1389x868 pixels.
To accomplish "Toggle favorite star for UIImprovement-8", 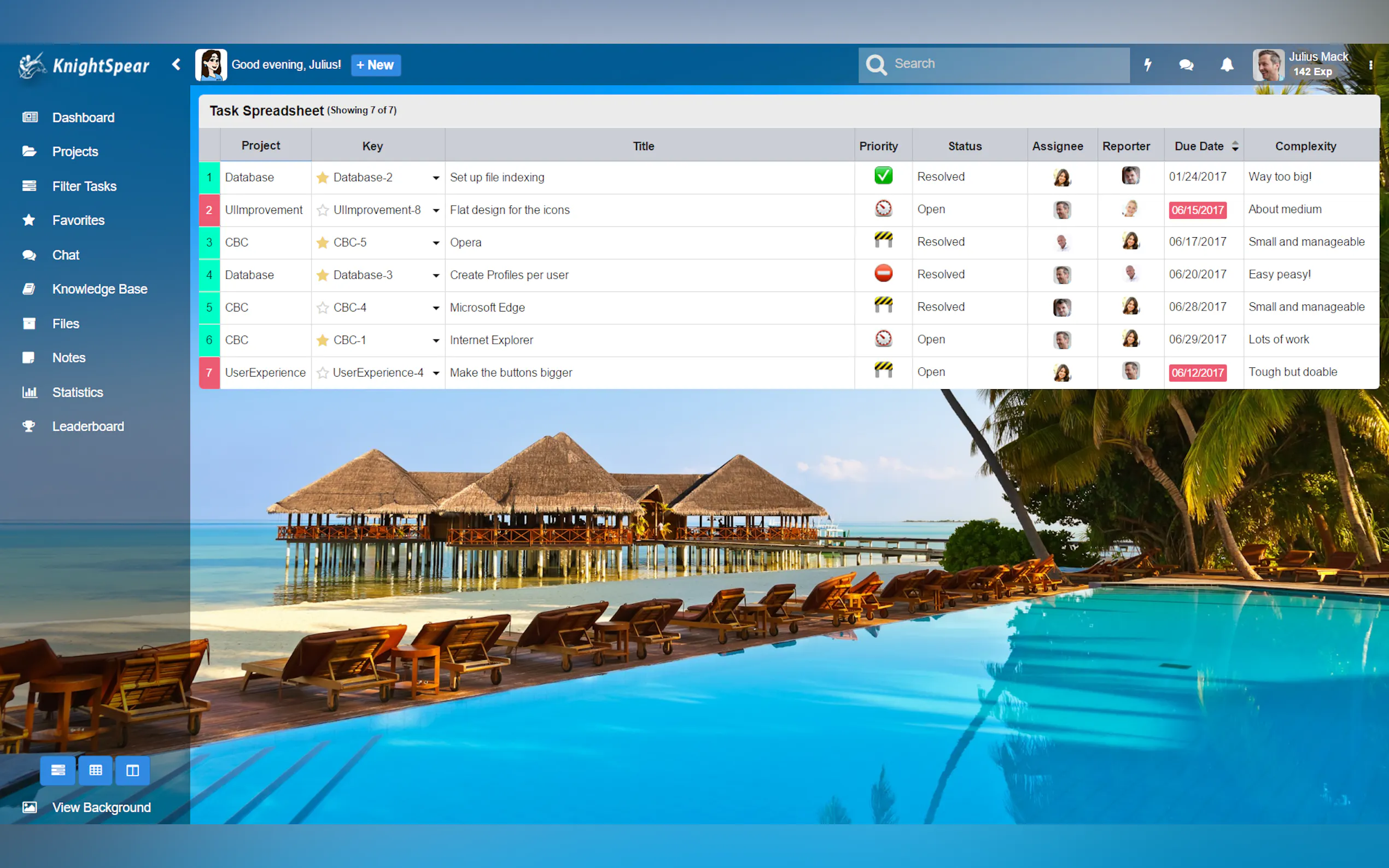I will pyautogui.click(x=323, y=210).
